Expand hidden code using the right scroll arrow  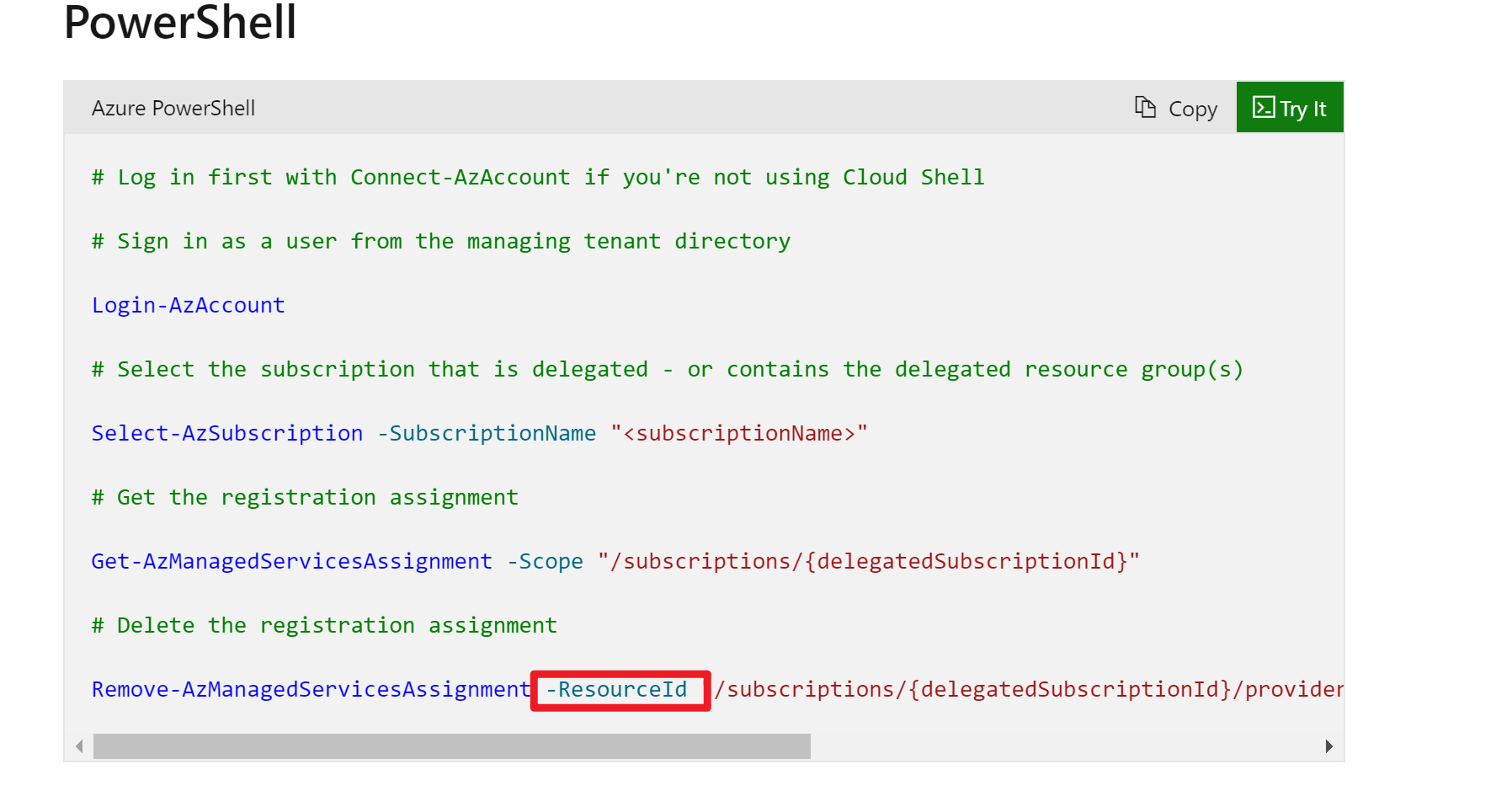point(1328,746)
